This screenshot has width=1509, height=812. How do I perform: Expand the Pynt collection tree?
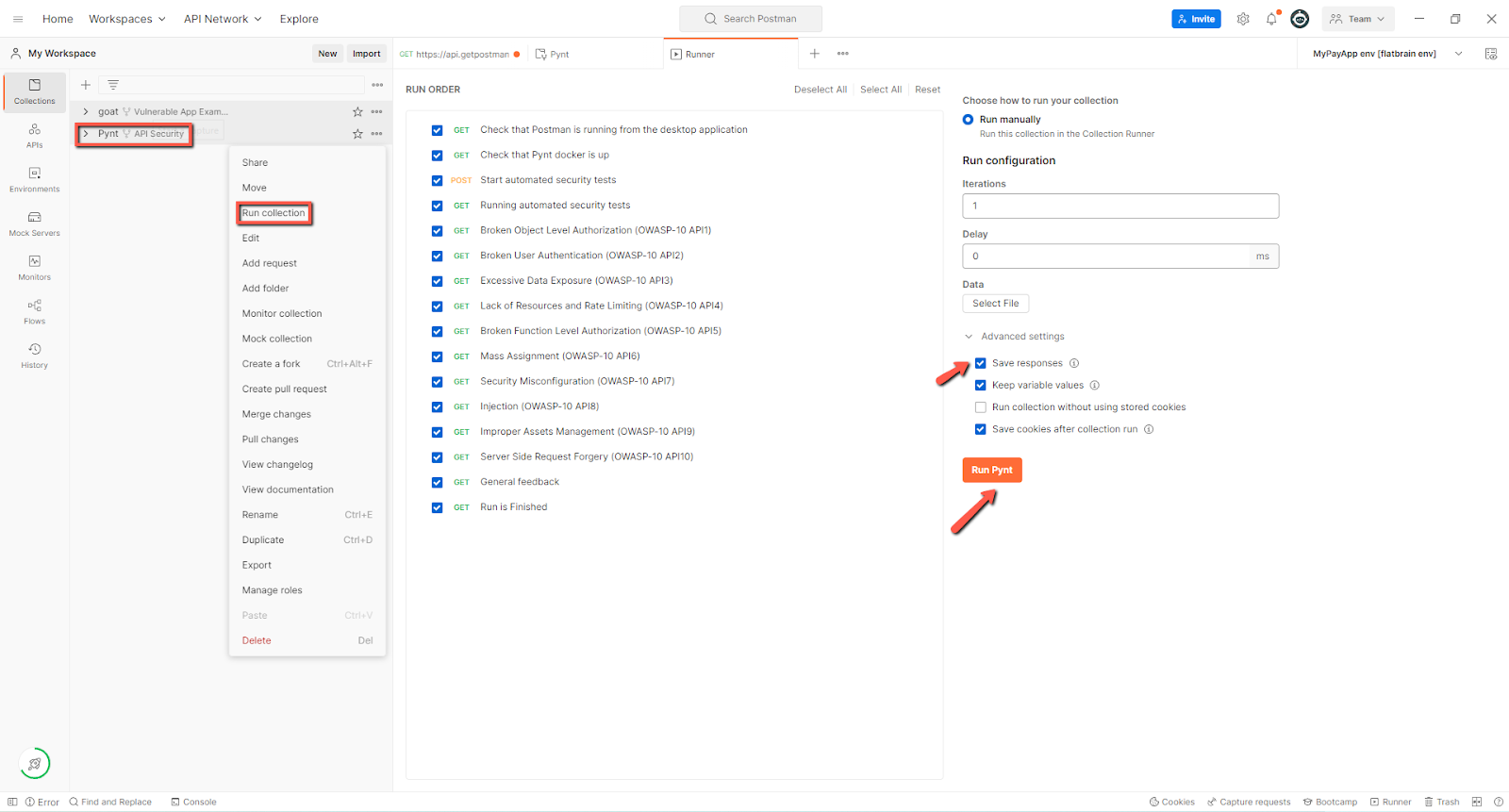click(86, 134)
